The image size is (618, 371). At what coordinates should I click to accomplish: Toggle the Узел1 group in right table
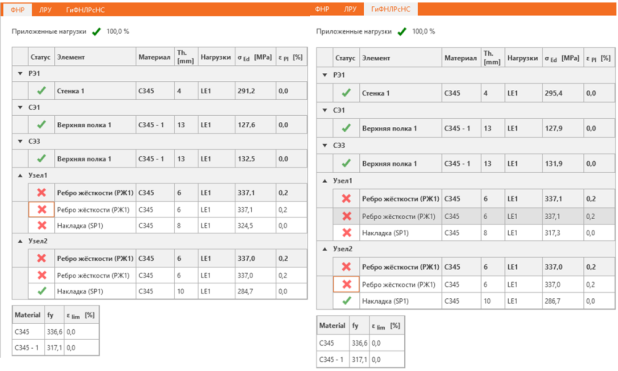[x=325, y=181]
